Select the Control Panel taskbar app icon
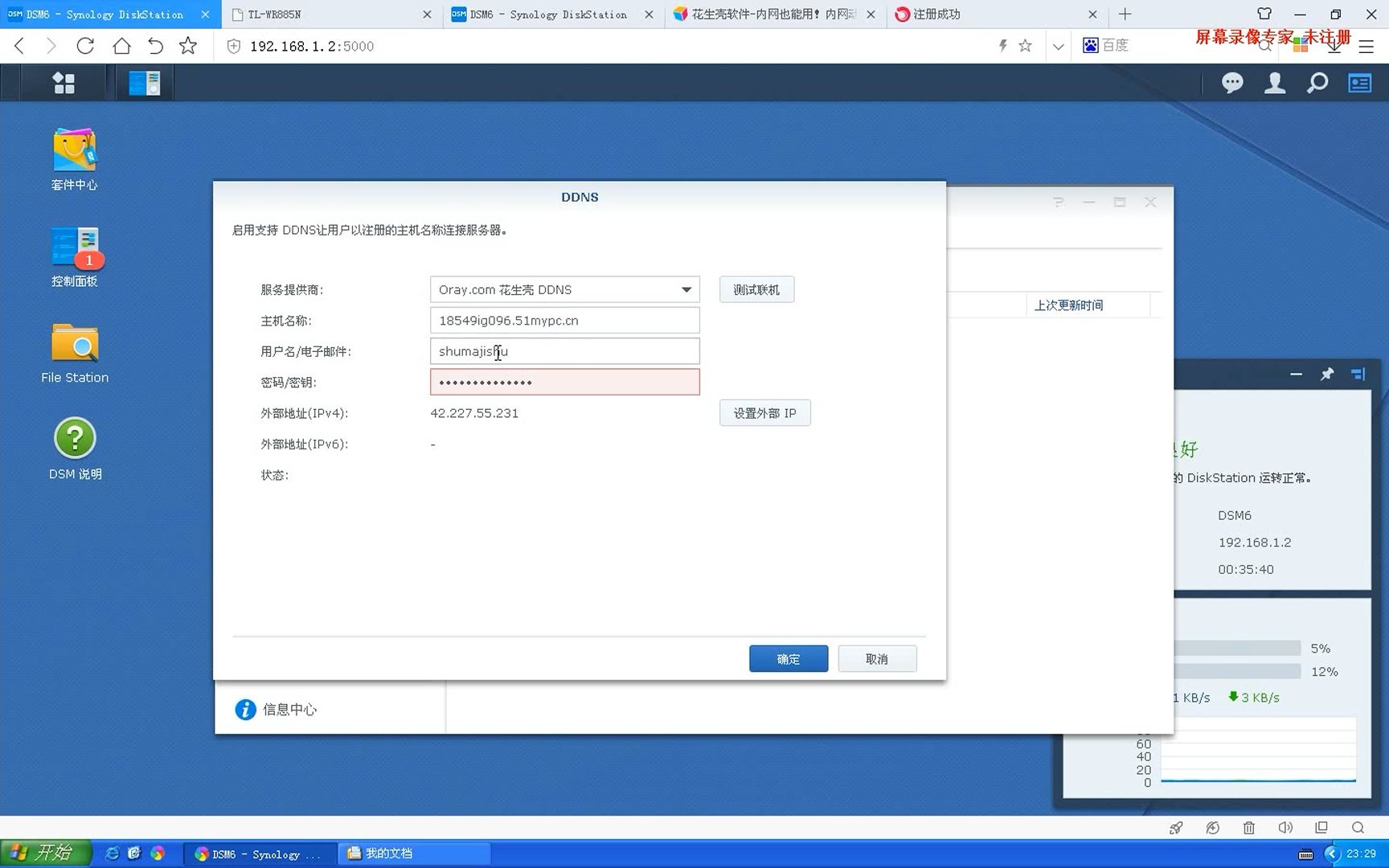 click(x=145, y=83)
